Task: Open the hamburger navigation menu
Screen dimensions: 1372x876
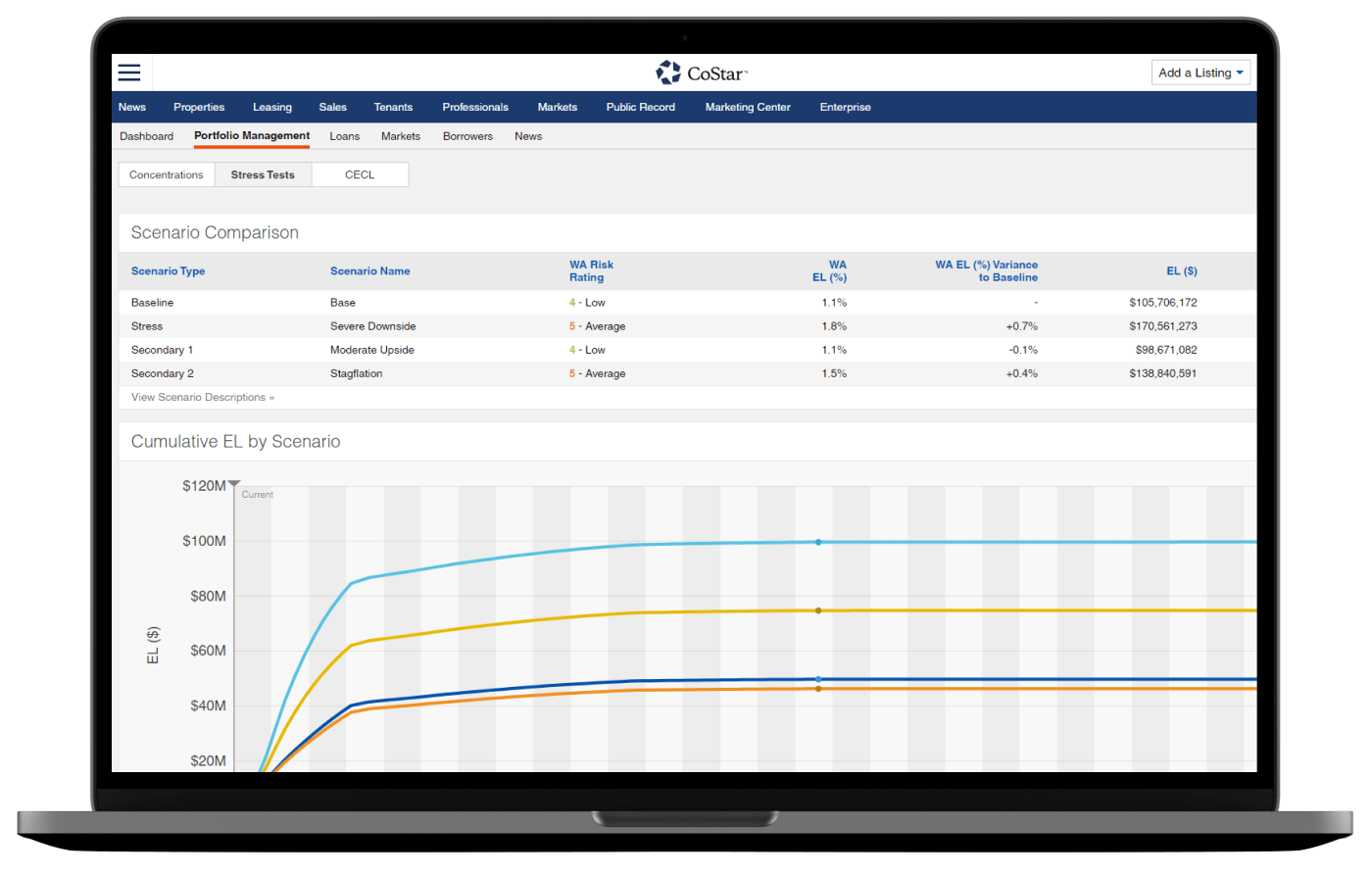Action: click(x=129, y=73)
